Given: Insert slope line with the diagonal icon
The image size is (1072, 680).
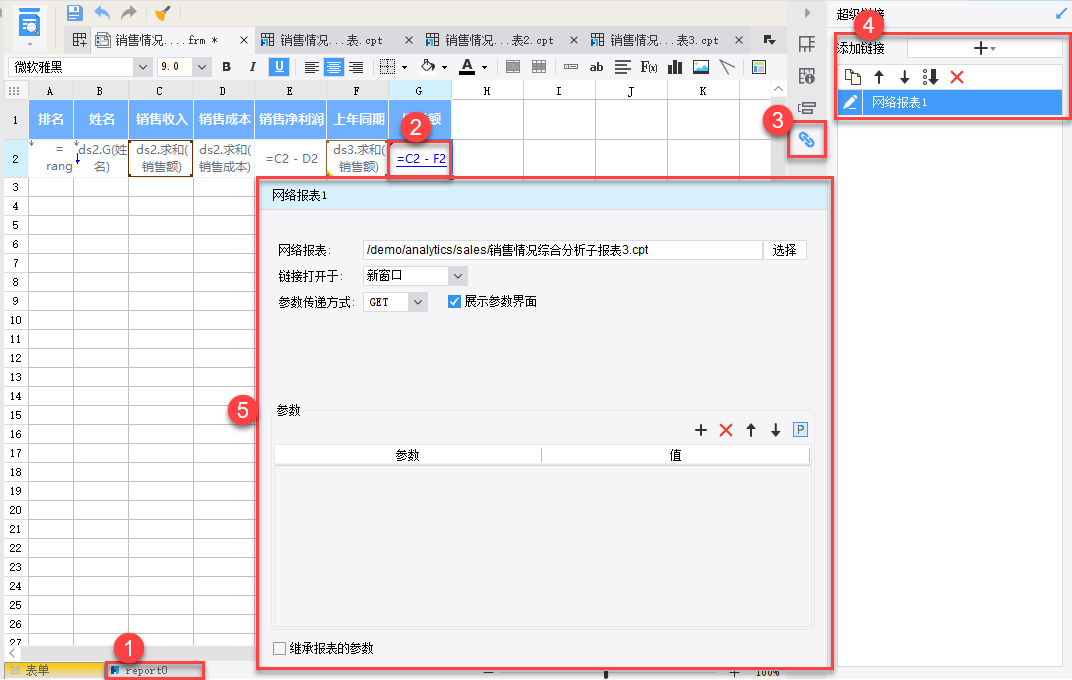Looking at the screenshot, I should click(727, 67).
